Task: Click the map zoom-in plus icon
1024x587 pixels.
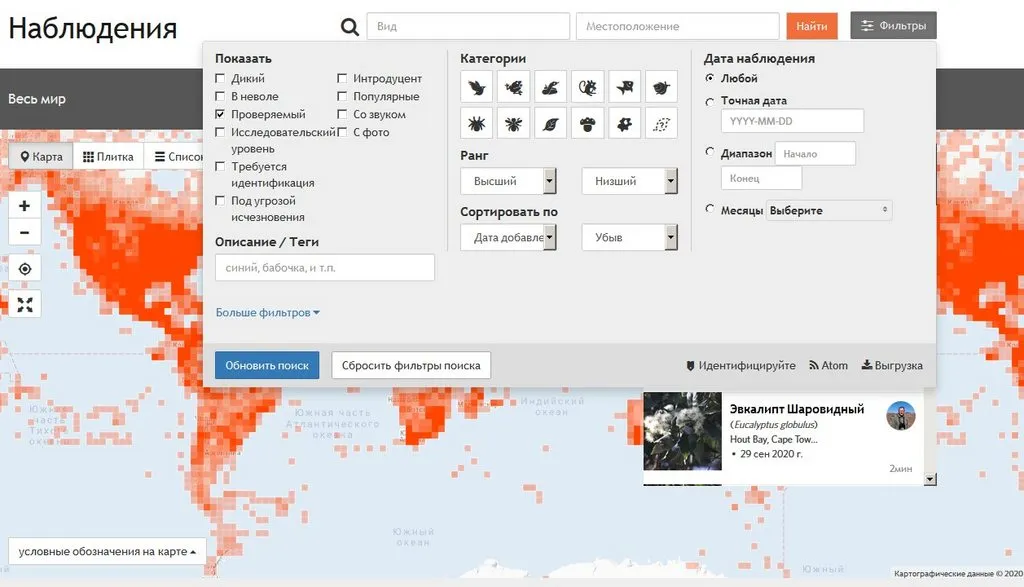Action: [x=25, y=206]
